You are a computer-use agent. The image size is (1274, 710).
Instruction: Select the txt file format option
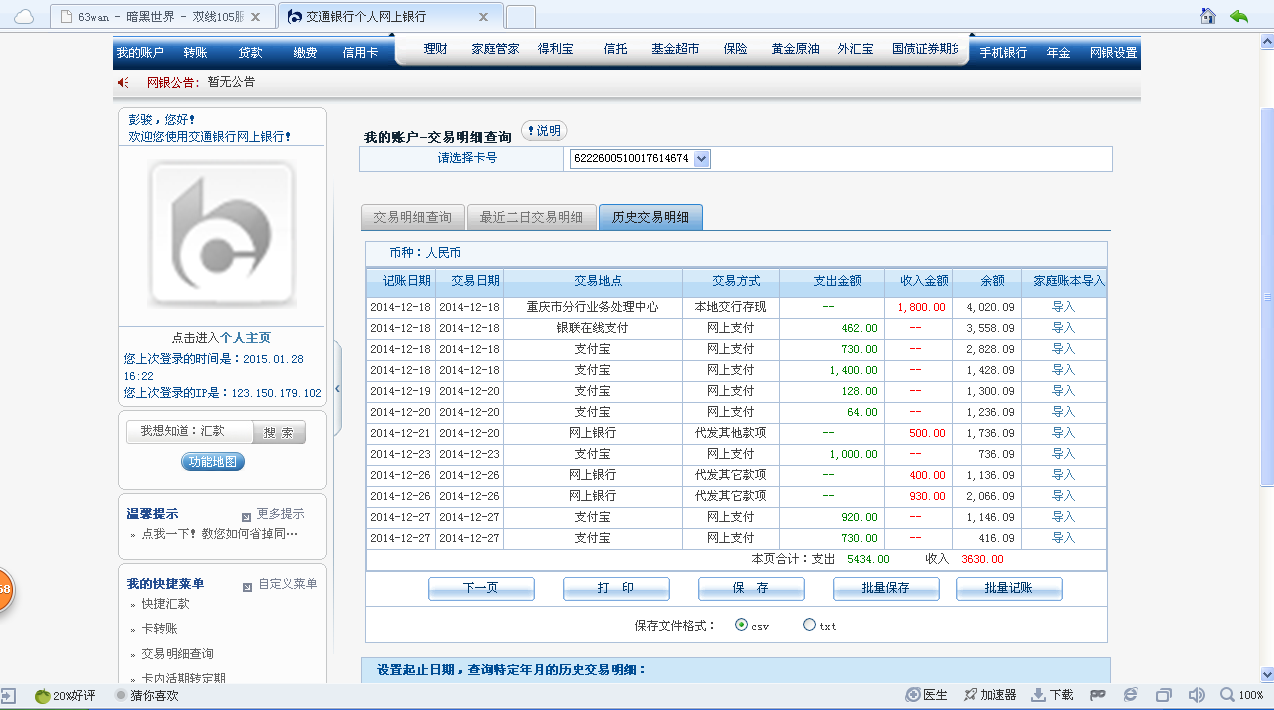809,625
